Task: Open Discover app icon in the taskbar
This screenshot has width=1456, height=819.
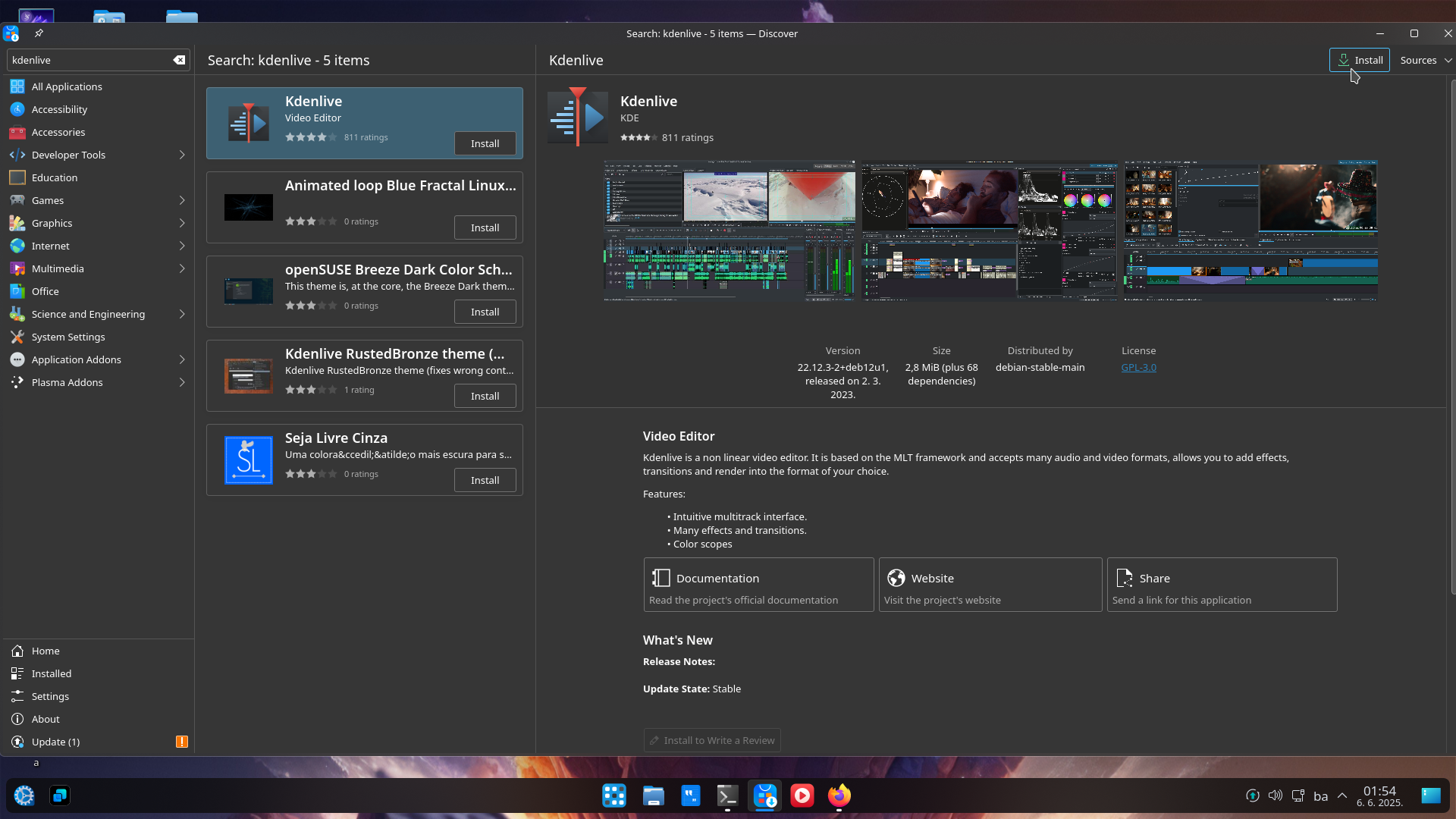Action: [x=765, y=795]
